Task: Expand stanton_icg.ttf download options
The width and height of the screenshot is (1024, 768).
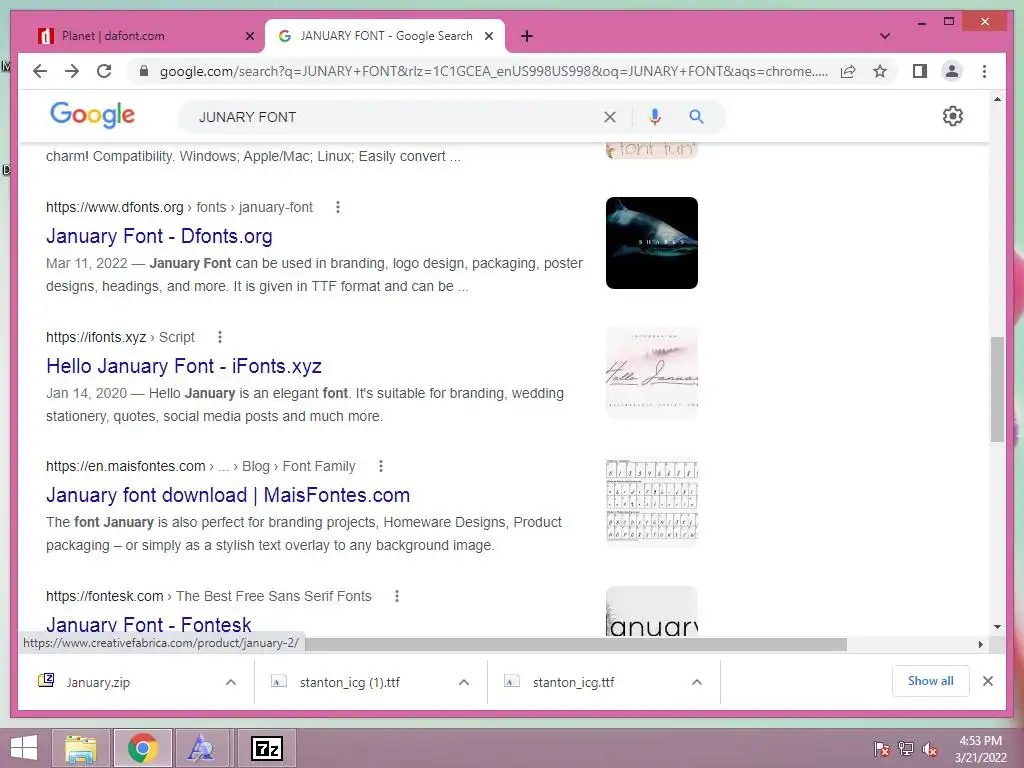Action: click(x=697, y=682)
